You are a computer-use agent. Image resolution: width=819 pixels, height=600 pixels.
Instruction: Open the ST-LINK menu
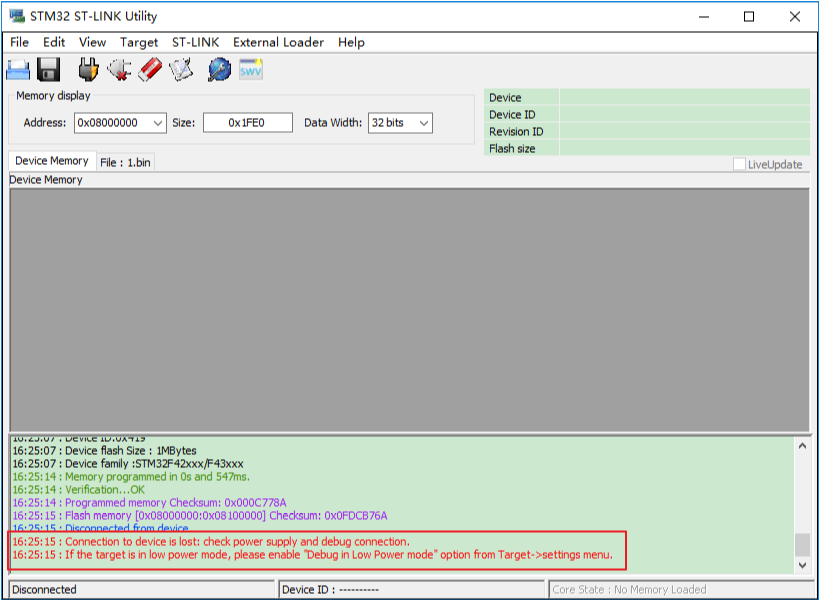tap(196, 42)
